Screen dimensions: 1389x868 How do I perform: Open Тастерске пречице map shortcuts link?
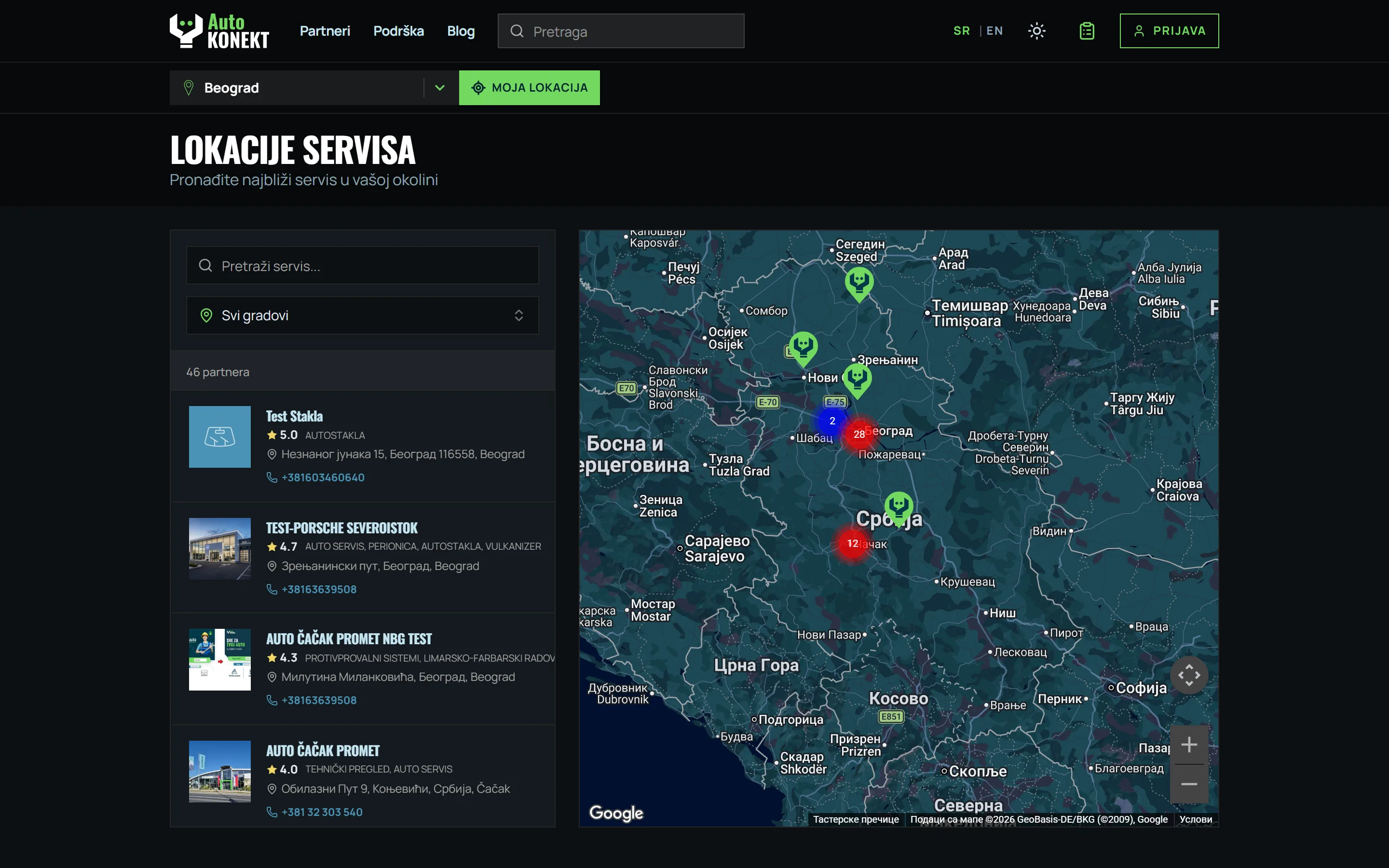tap(856, 819)
